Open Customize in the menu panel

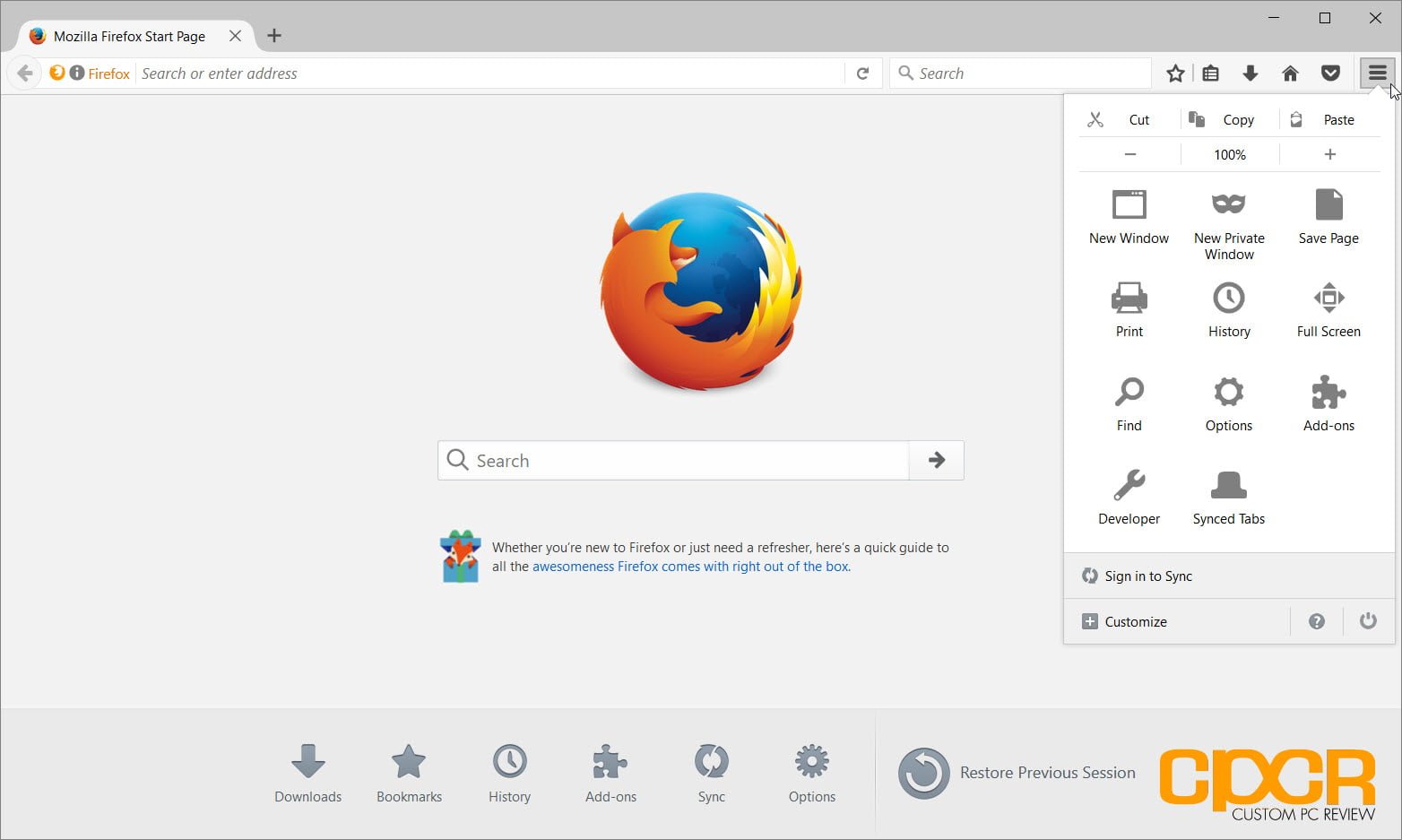pyautogui.click(x=1177, y=621)
